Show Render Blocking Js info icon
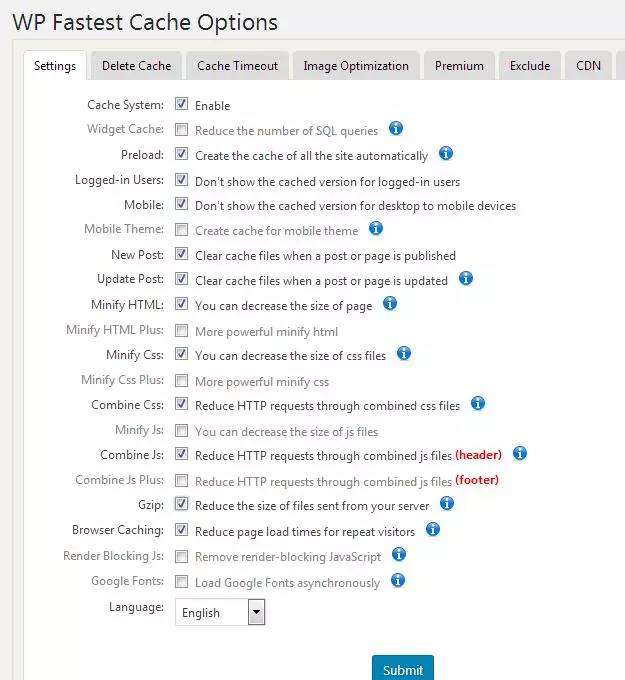625x680 pixels. tap(399, 554)
